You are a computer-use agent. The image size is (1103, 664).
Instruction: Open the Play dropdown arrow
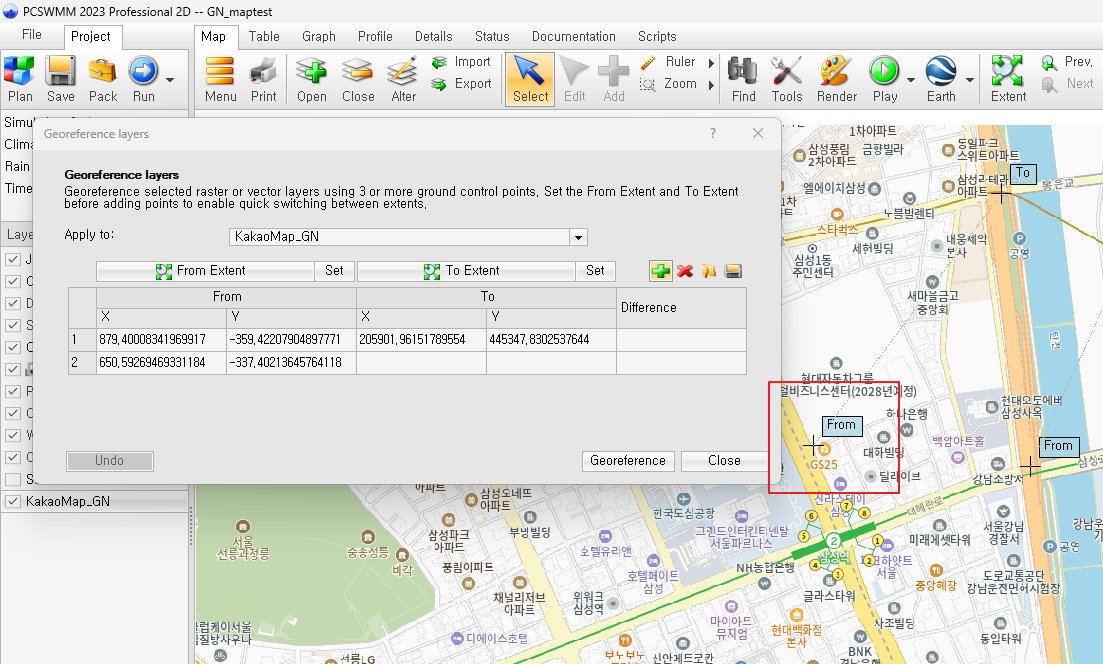pyautogui.click(x=910, y=80)
